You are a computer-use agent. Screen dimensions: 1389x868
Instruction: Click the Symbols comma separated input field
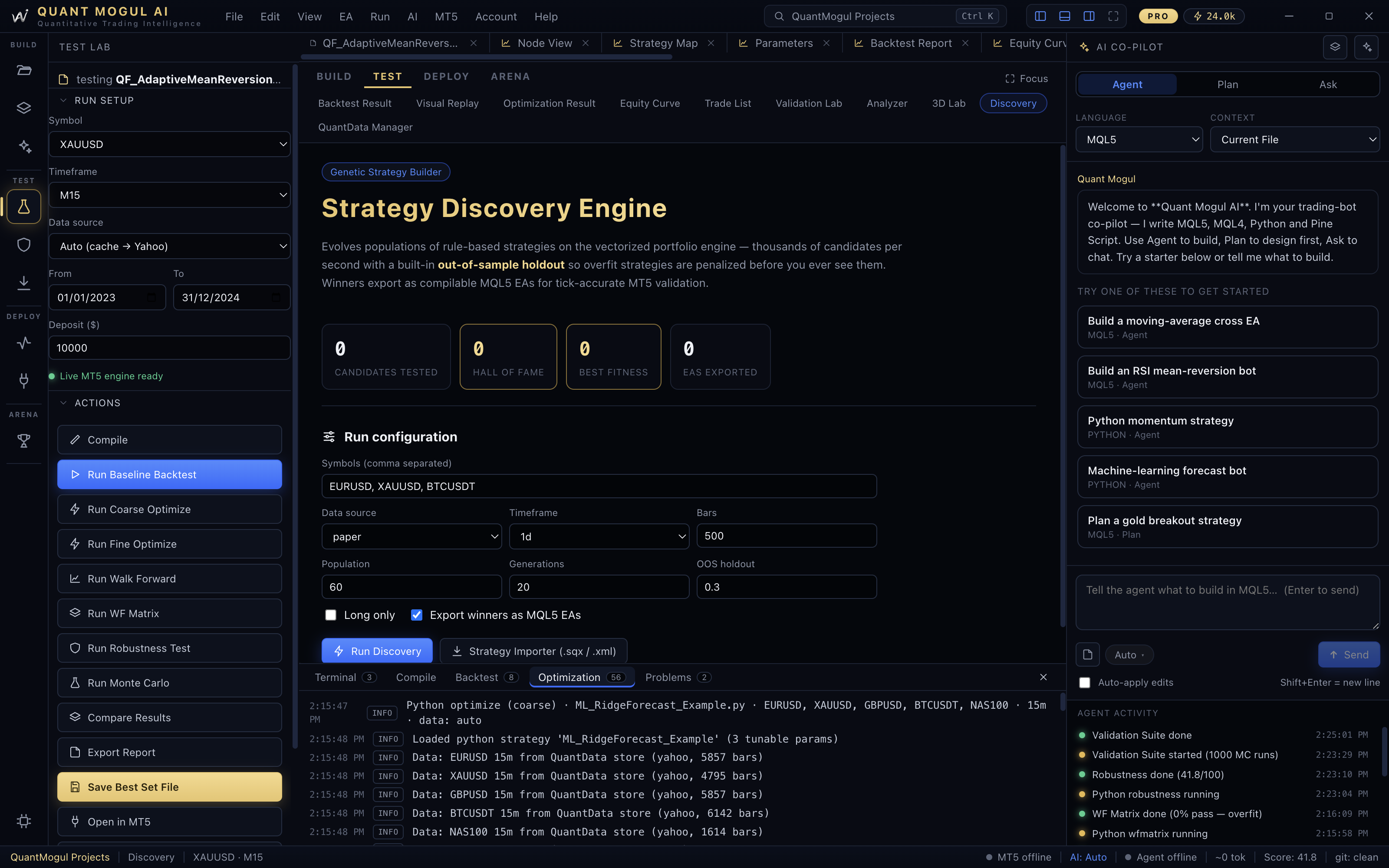click(x=599, y=486)
